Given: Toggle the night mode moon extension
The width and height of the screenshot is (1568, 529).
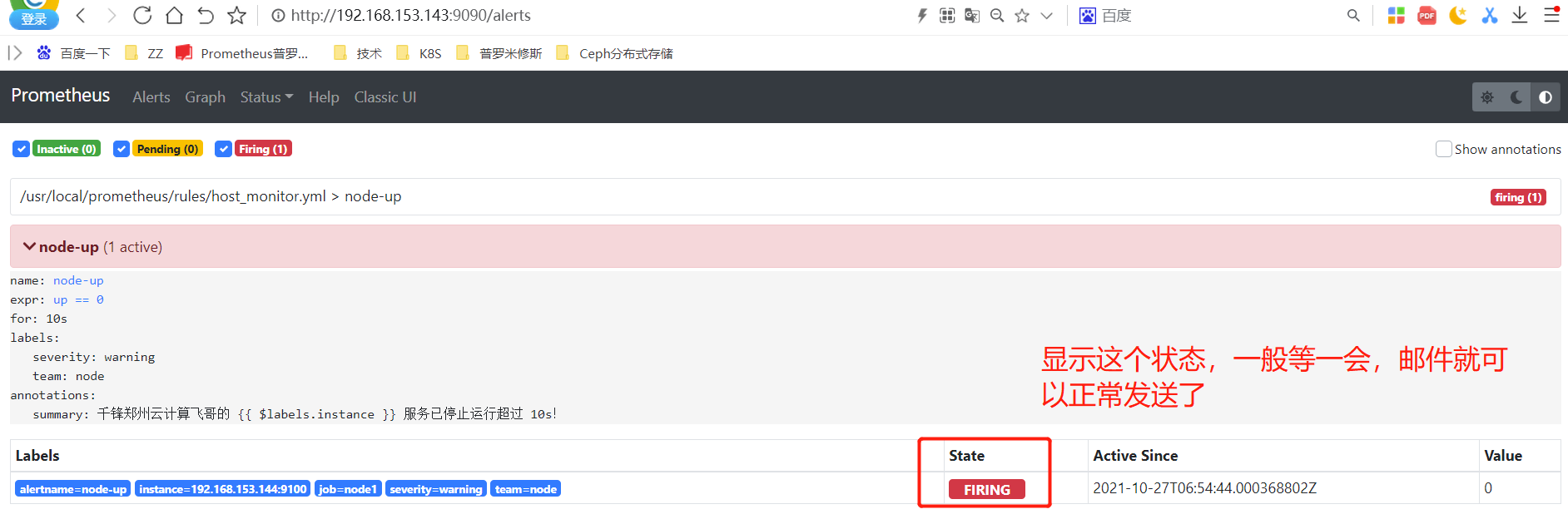Looking at the screenshot, I should (1458, 15).
